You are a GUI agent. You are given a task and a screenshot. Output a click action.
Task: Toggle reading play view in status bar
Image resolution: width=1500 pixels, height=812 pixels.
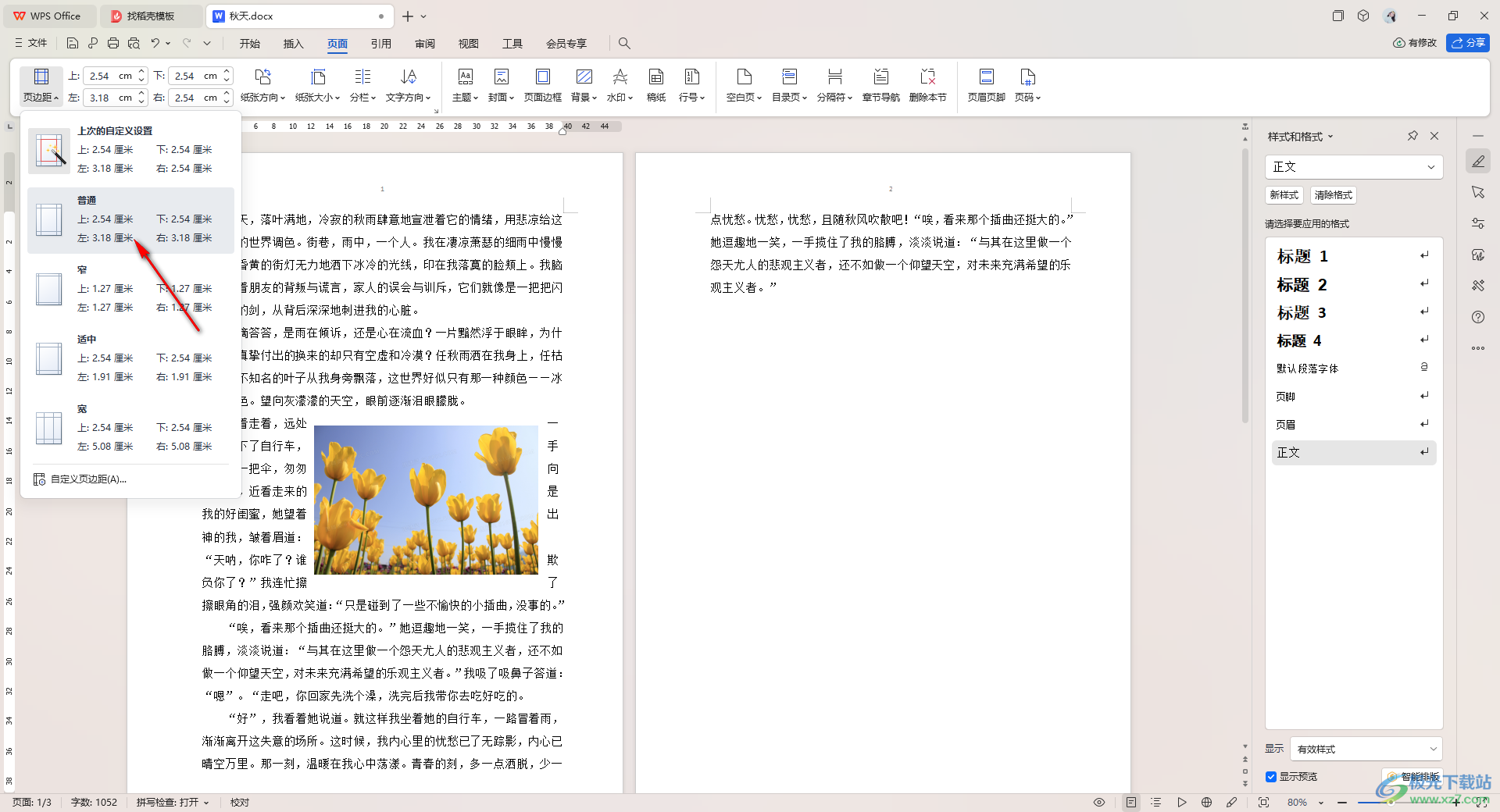[x=1181, y=802]
